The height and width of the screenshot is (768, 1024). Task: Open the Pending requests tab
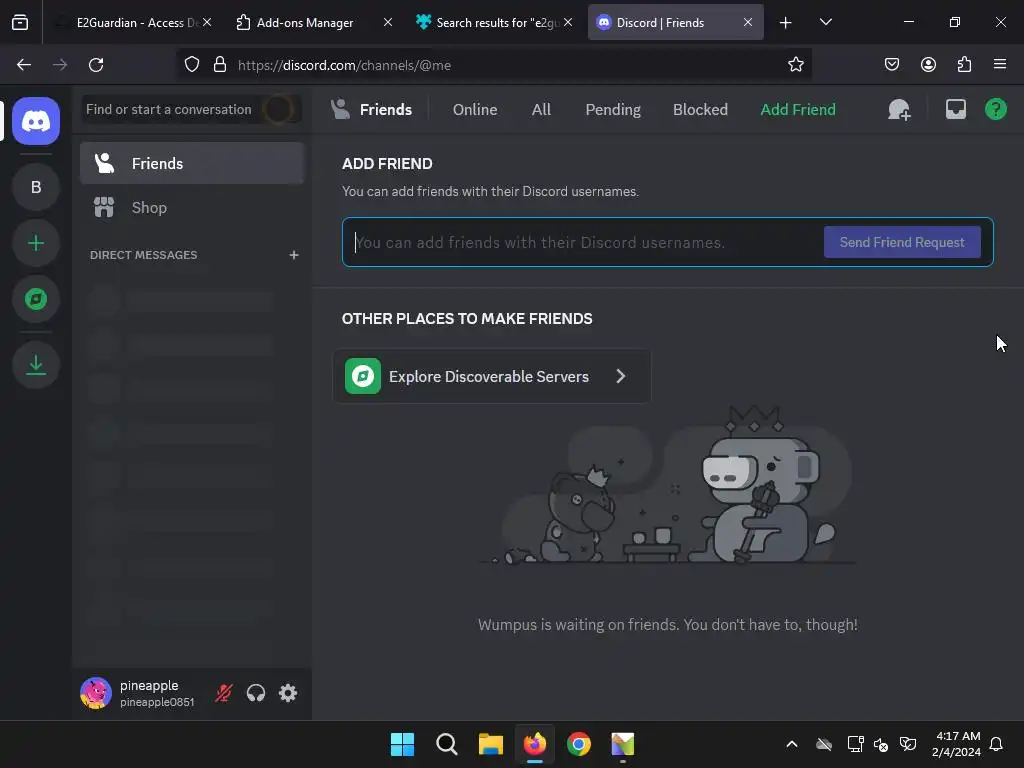pyautogui.click(x=613, y=110)
